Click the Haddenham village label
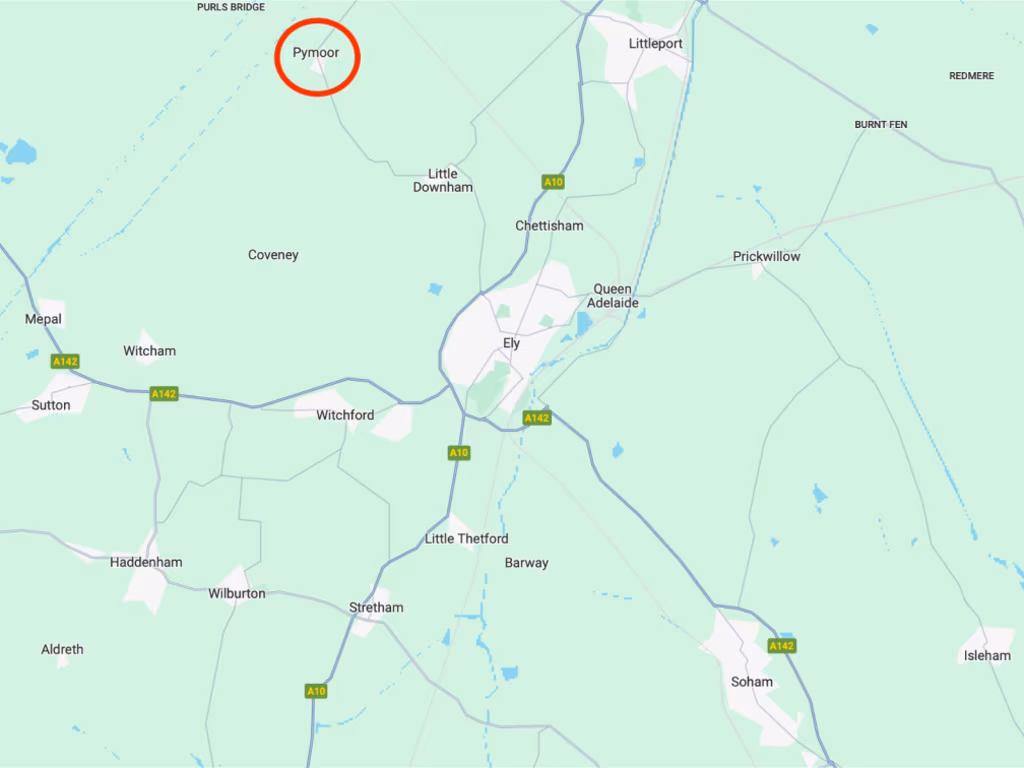1024x768 pixels. coord(146,562)
